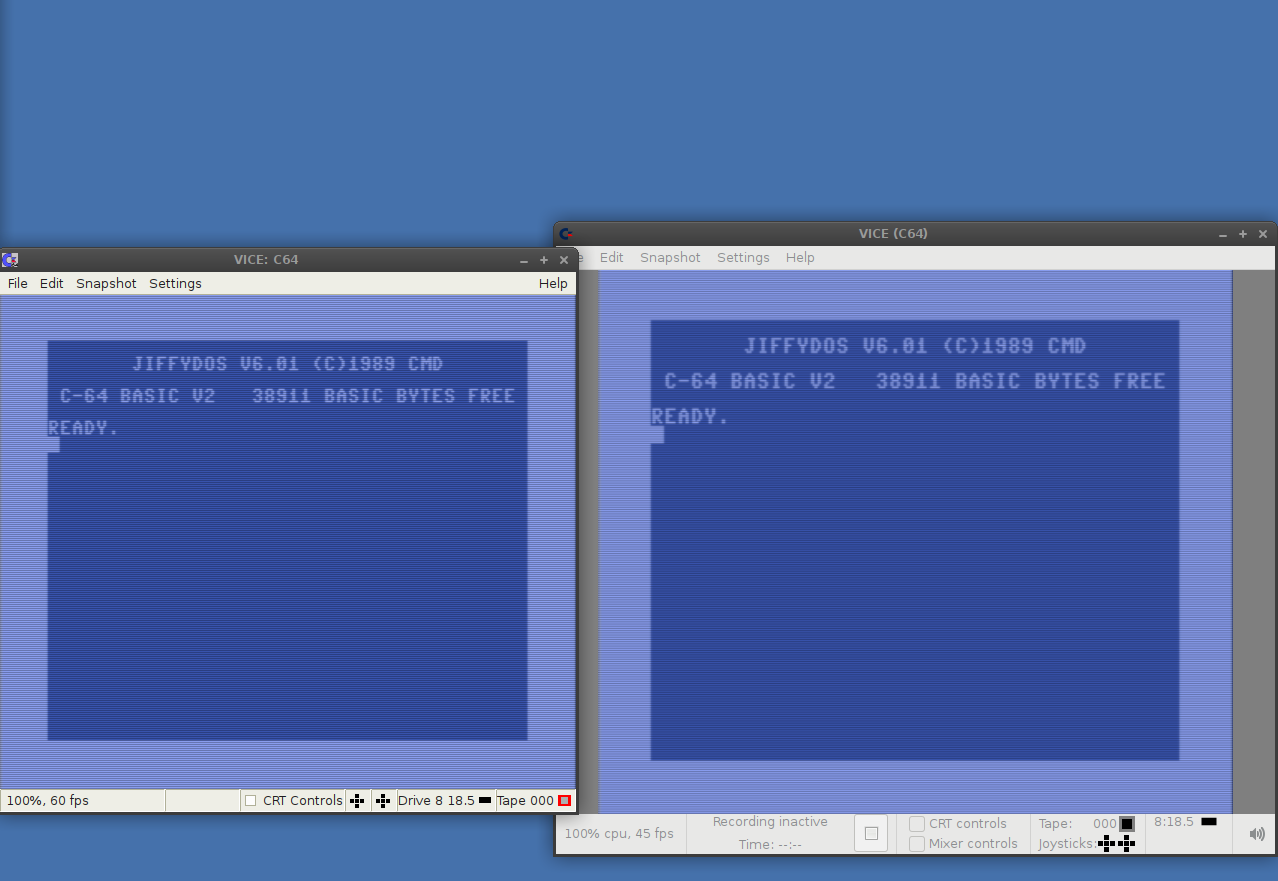
Task: Click '100% cpu, 45 fps' status text
Action: (x=619, y=834)
